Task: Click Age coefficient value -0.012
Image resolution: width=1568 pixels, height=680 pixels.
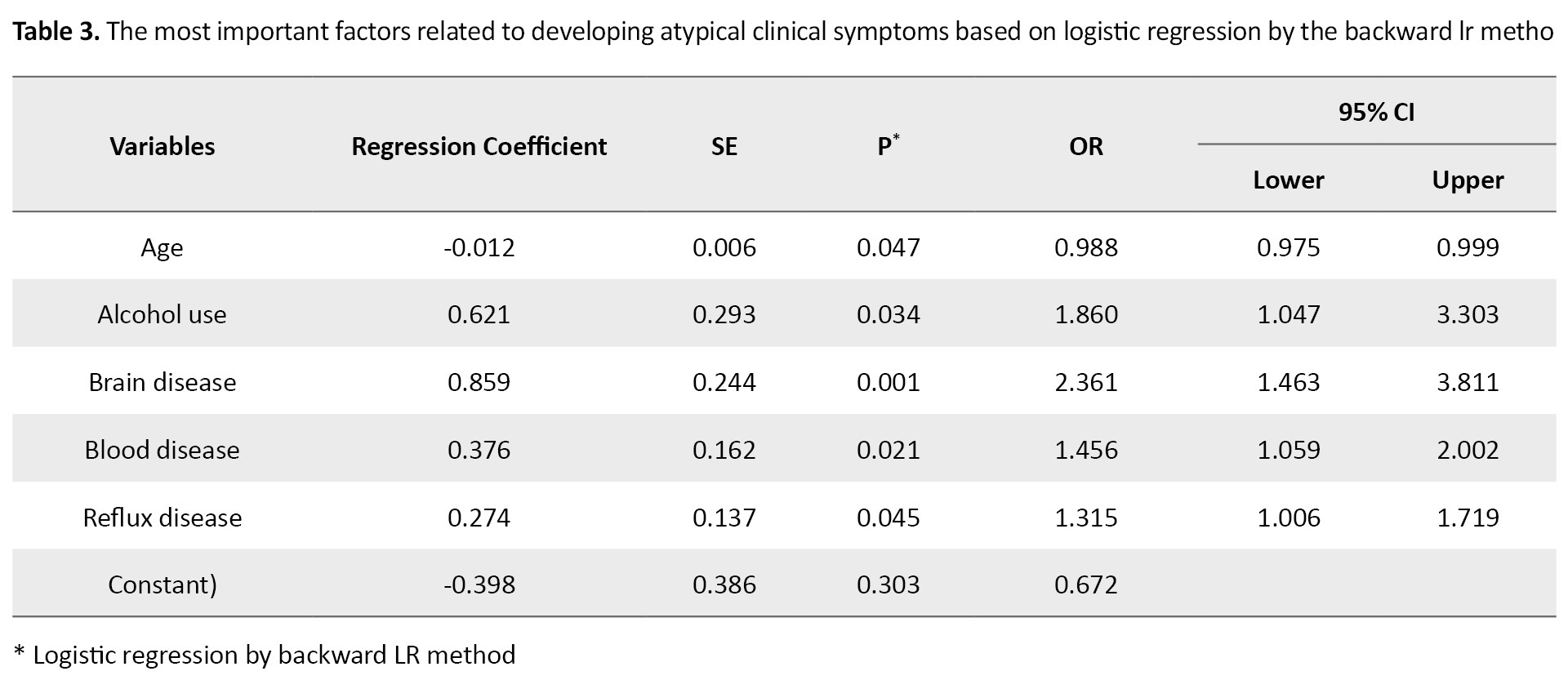Action: pos(479,247)
